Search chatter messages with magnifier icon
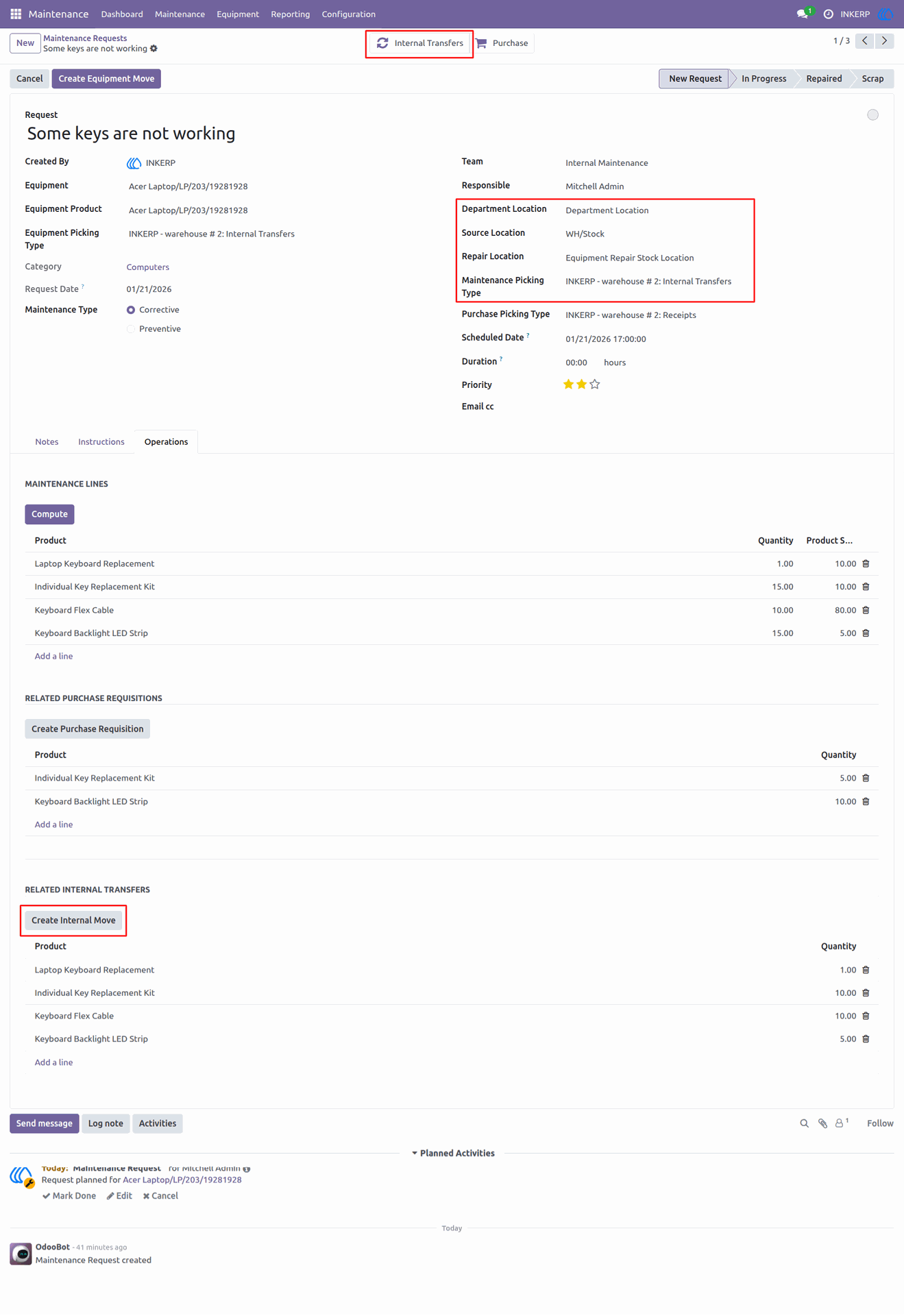904x1316 pixels. (x=804, y=1123)
